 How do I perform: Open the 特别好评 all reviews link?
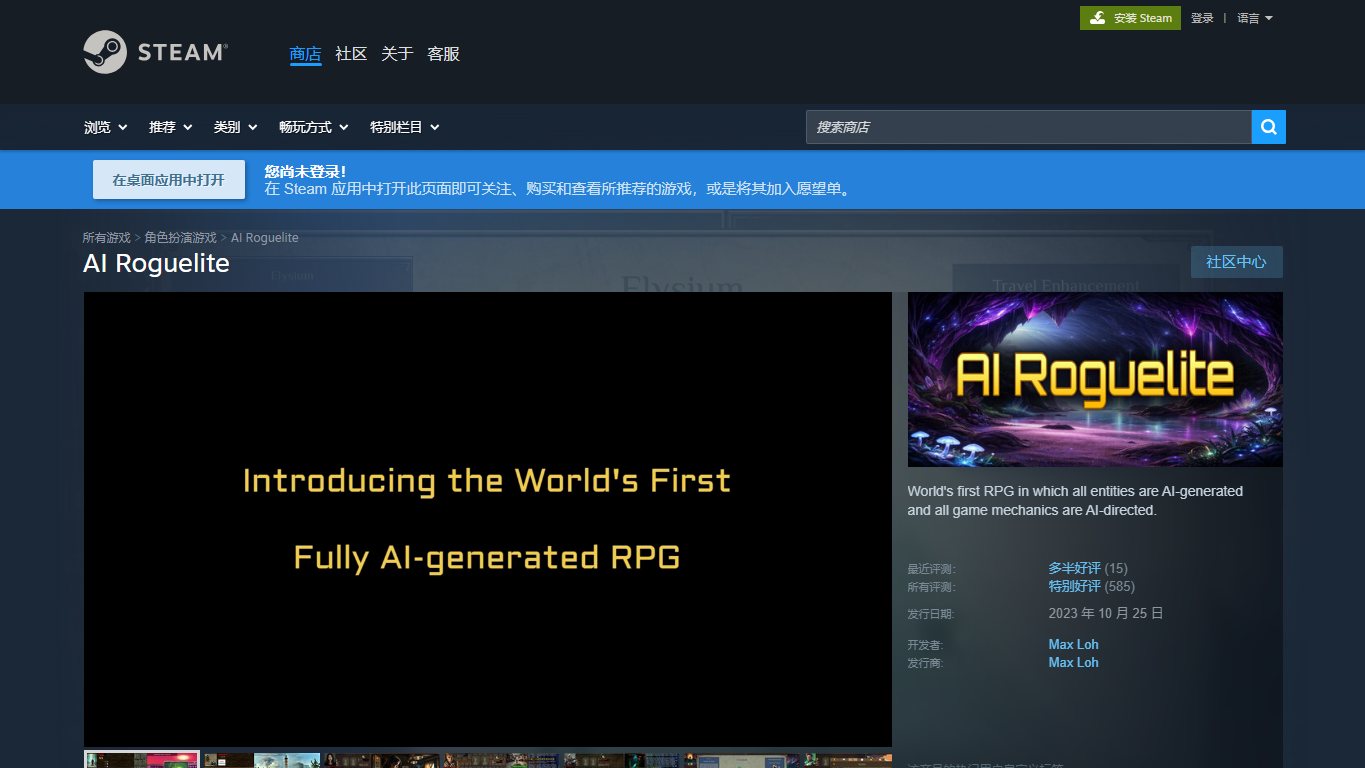tap(1074, 586)
